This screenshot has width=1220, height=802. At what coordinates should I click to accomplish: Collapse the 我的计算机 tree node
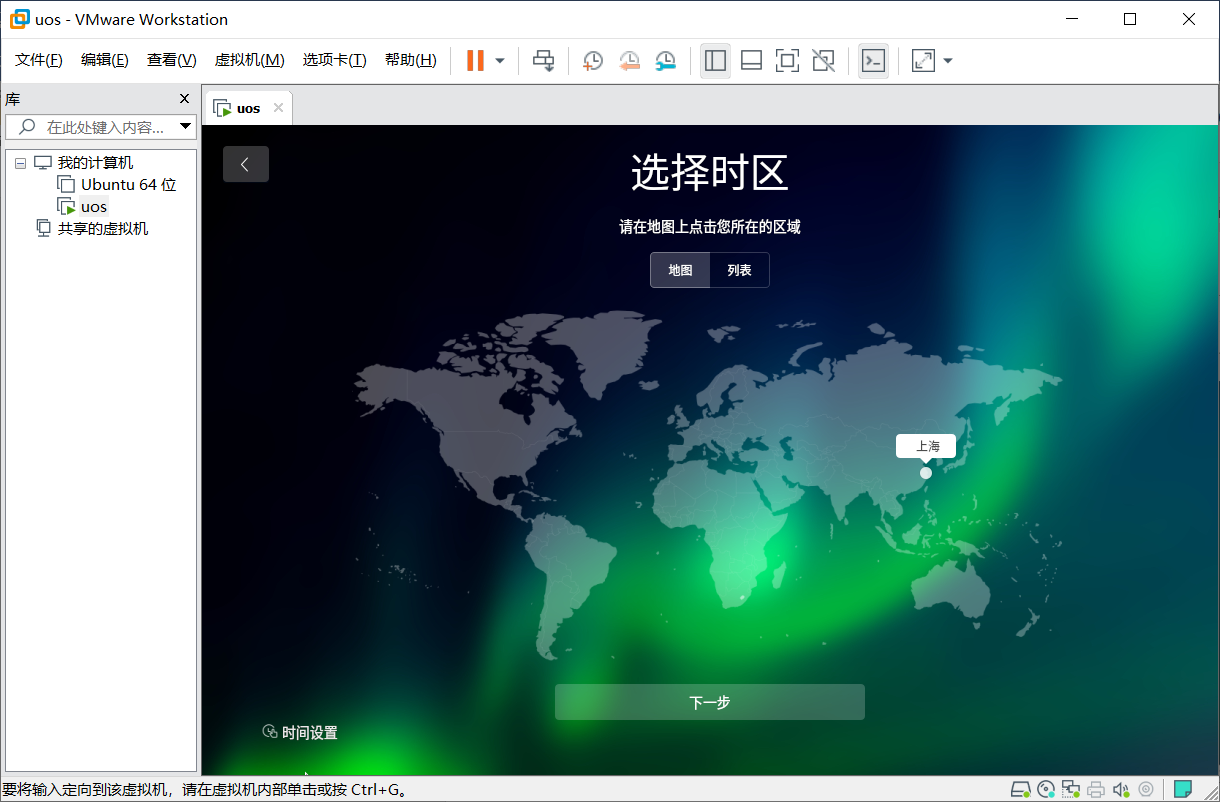[20, 162]
